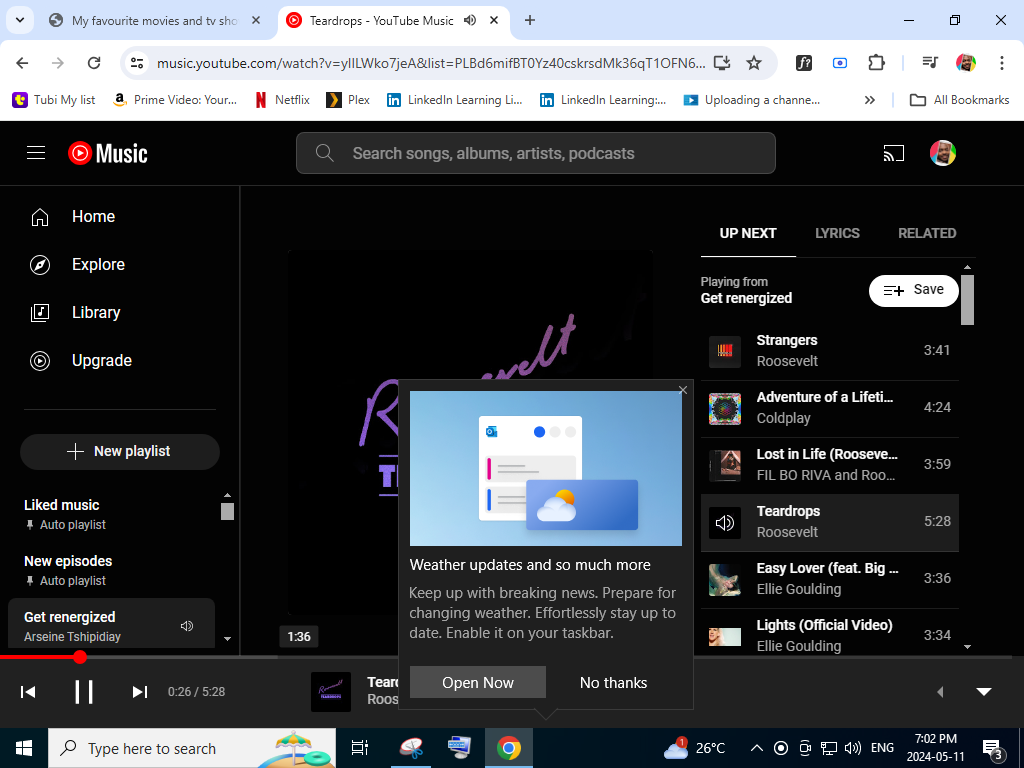Collapse the player page with down arrow

983,692
